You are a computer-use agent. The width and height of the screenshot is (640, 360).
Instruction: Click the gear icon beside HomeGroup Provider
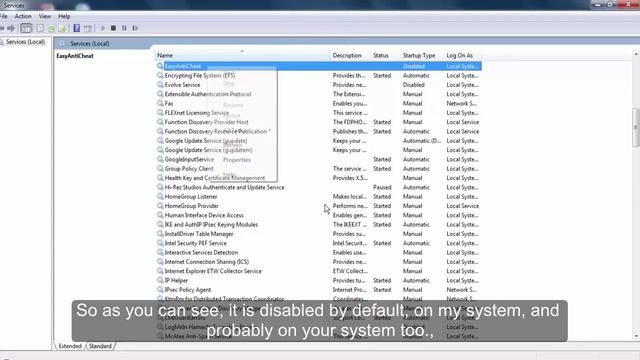click(160, 206)
